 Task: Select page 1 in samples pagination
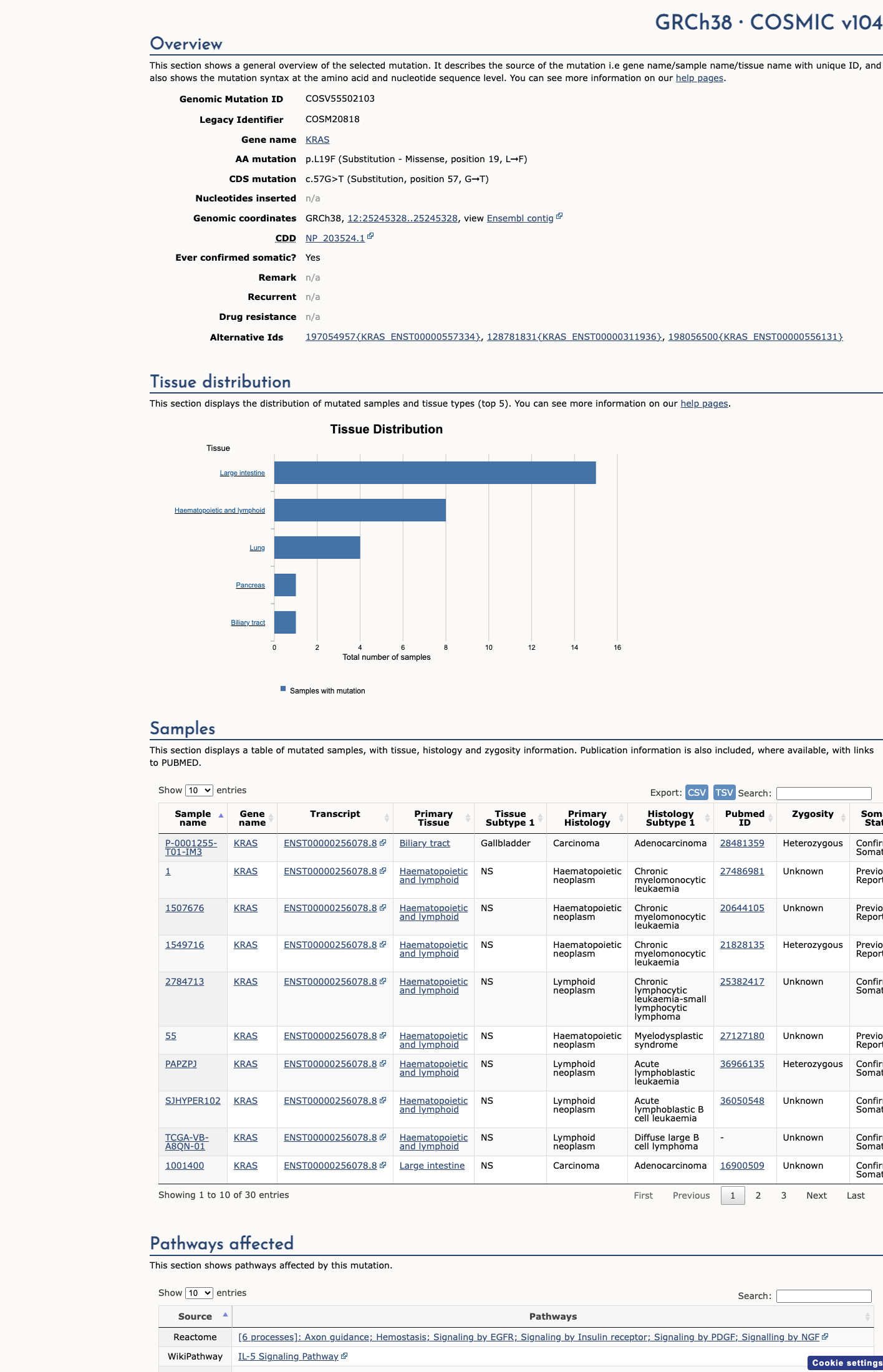click(733, 1196)
